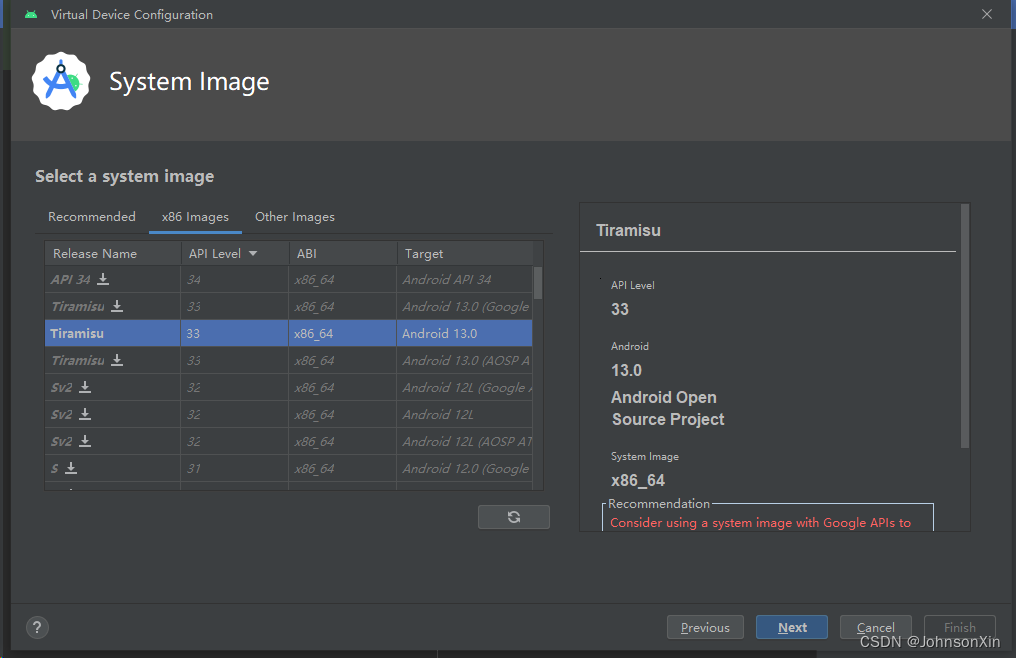Select the x86 Images tab
This screenshot has height=658, width=1016.
click(x=195, y=217)
